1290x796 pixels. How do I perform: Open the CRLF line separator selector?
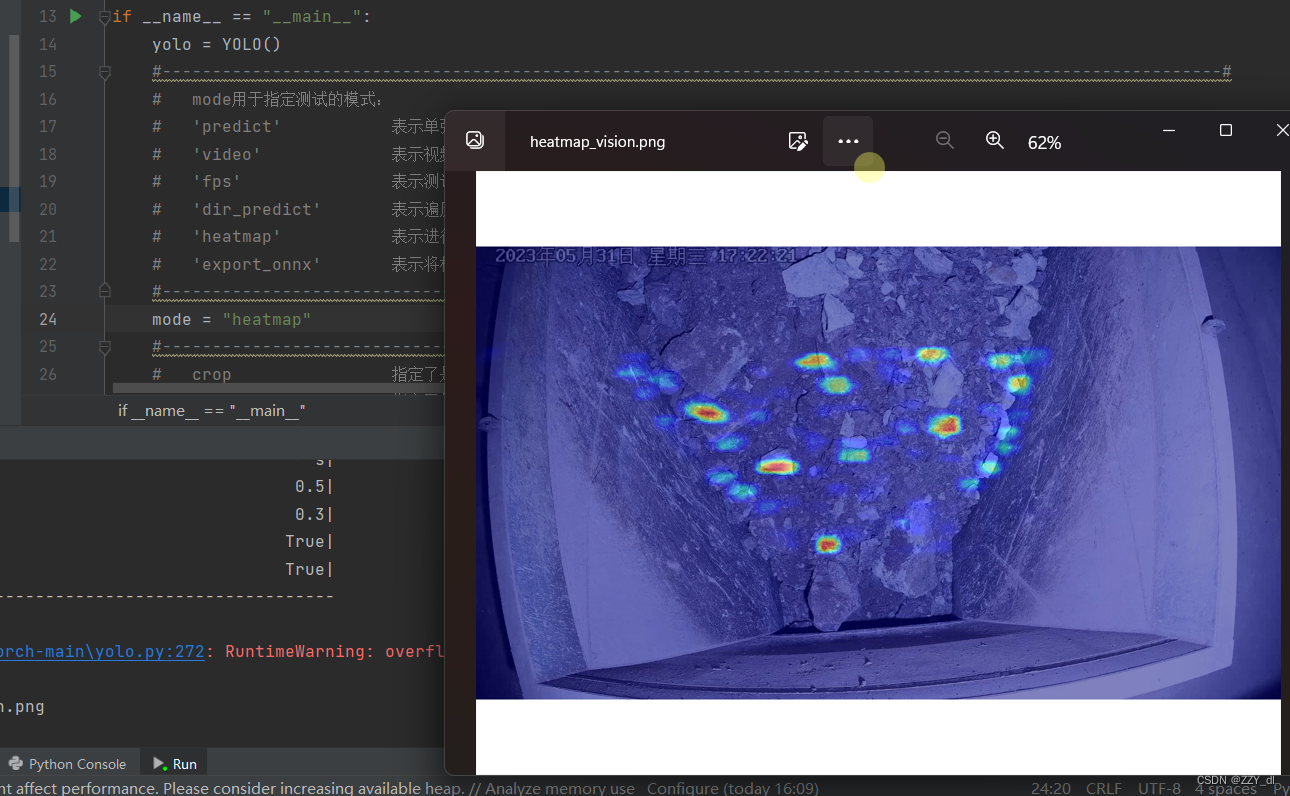pyautogui.click(x=1103, y=788)
